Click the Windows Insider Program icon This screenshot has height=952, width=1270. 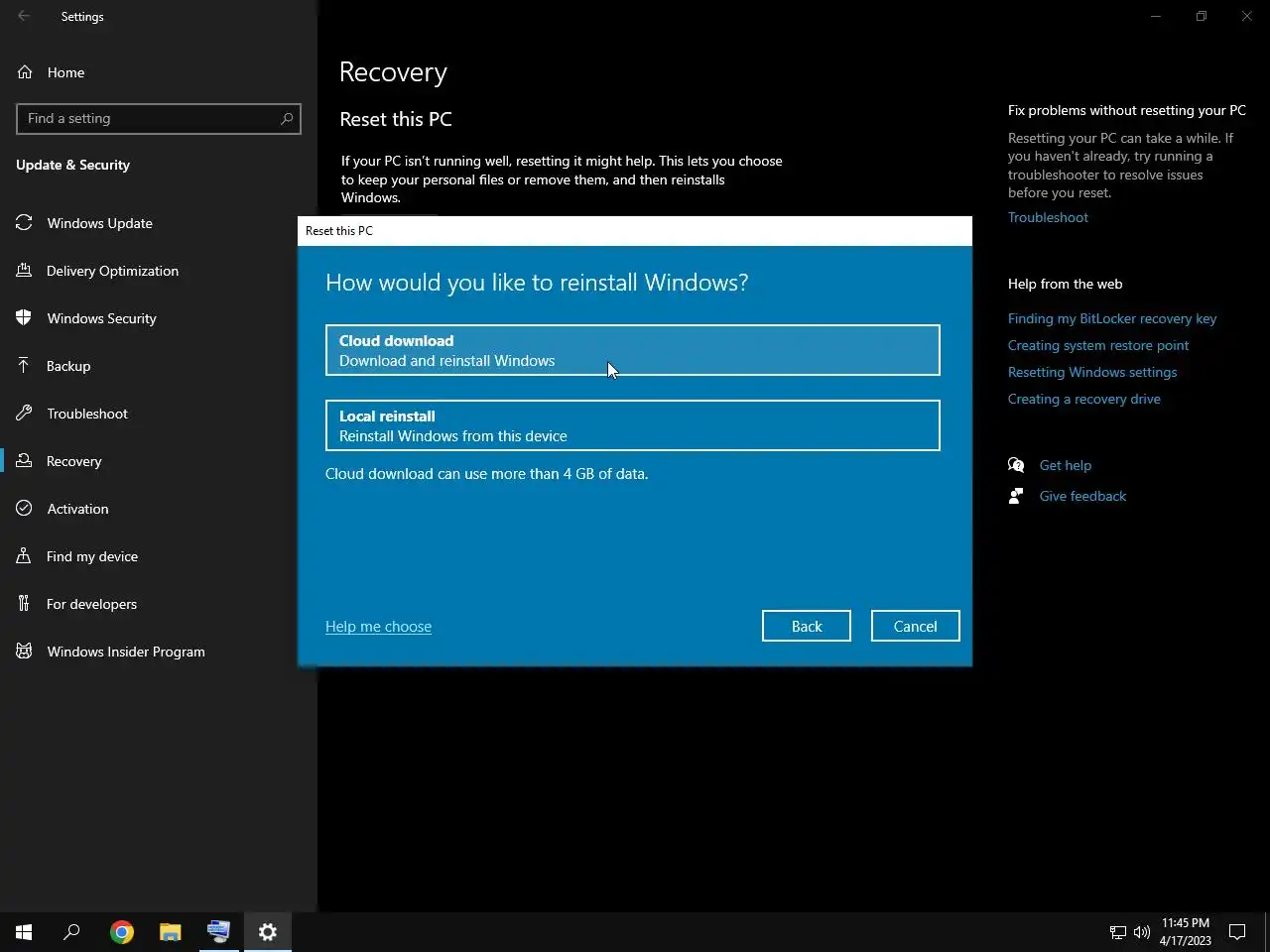(x=24, y=652)
